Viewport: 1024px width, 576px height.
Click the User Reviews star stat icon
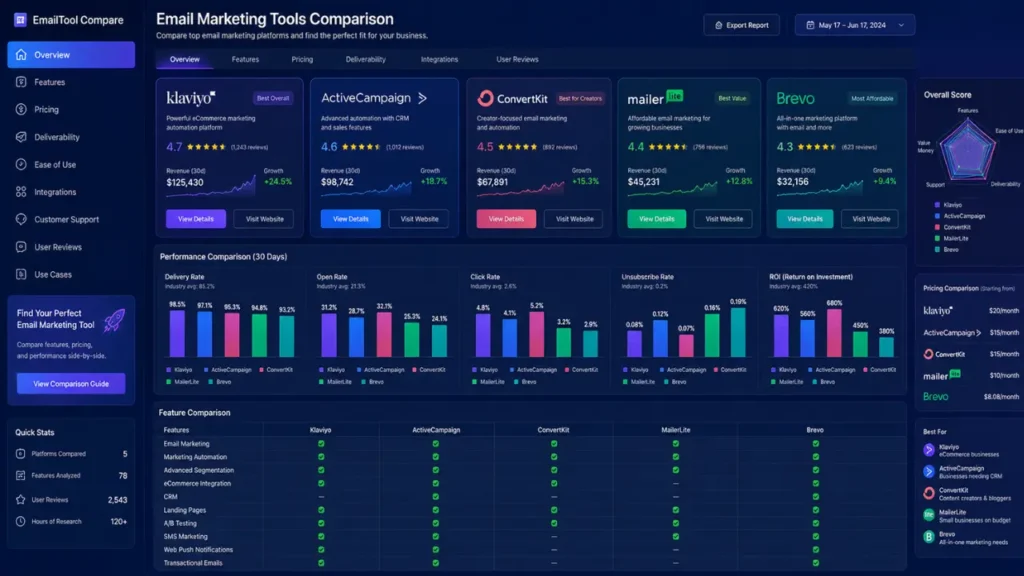[20, 500]
